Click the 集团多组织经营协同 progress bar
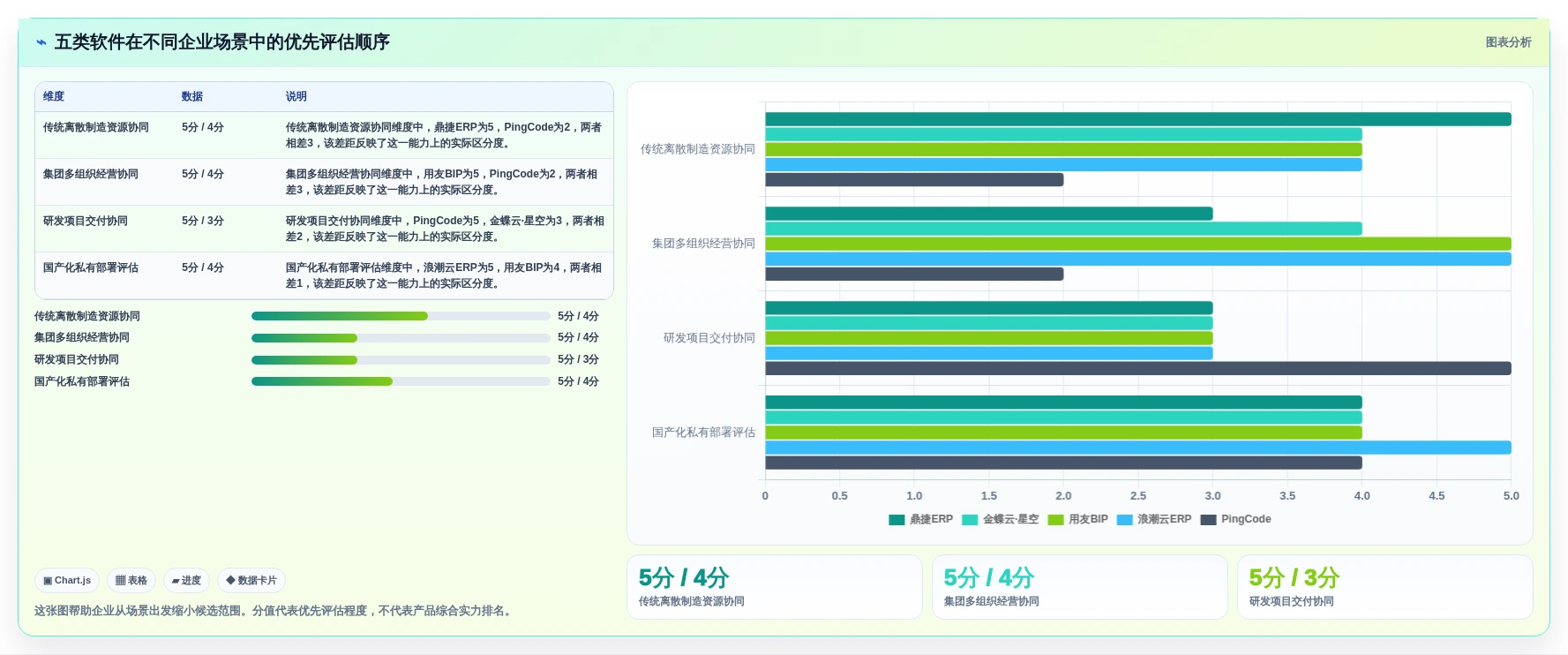 click(x=401, y=338)
